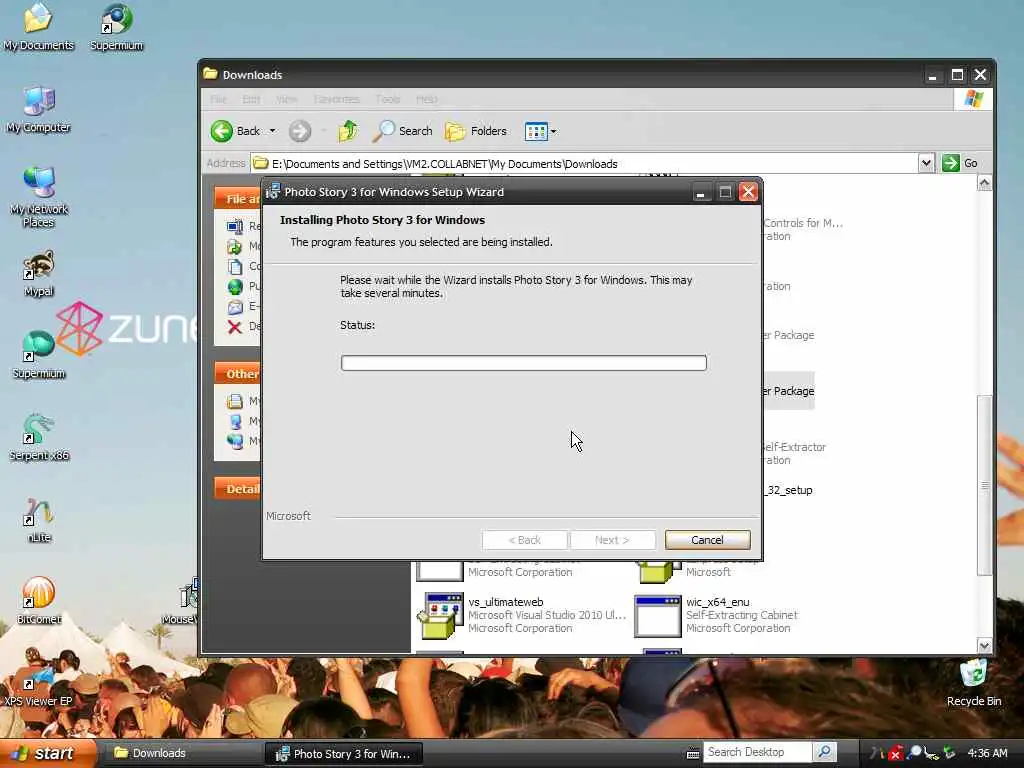Open My Computer desktop icon
Viewport: 1024px width, 768px height.
(38, 110)
